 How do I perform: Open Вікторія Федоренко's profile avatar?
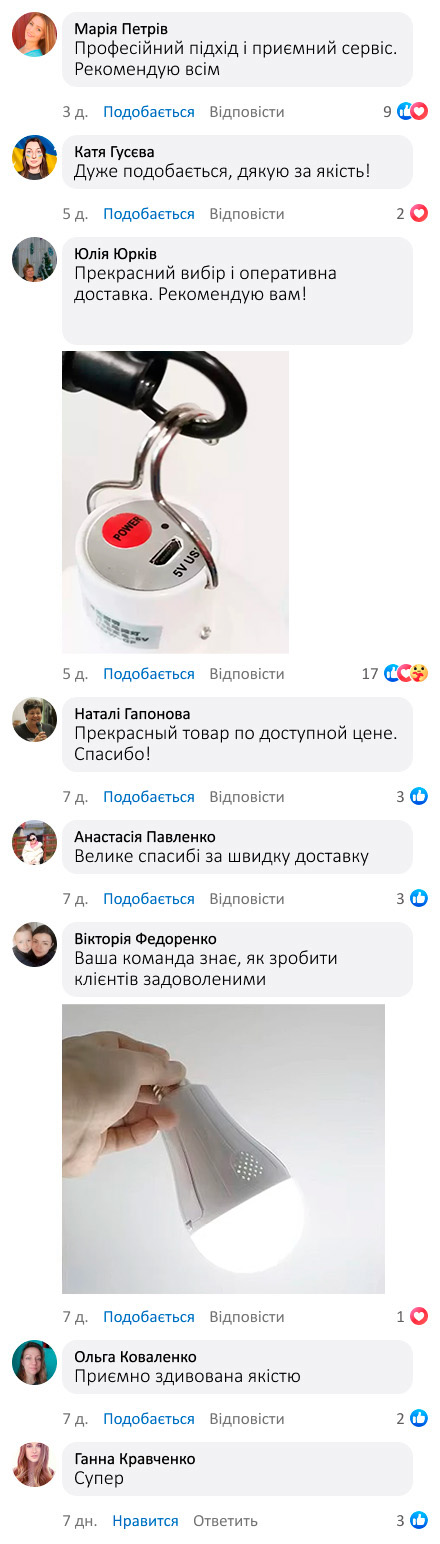point(34,944)
